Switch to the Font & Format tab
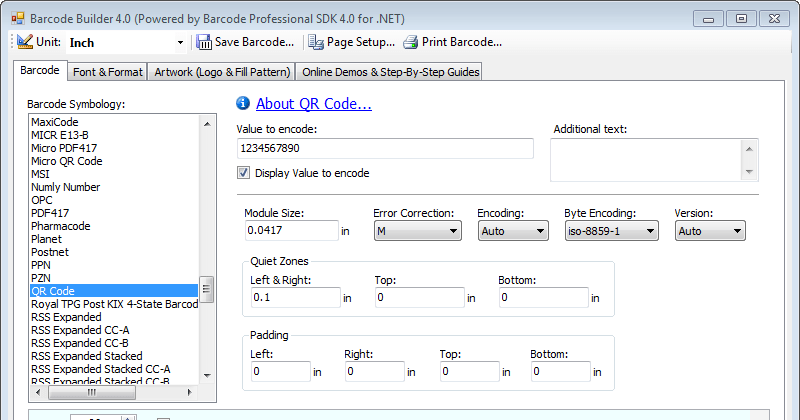 (x=107, y=72)
